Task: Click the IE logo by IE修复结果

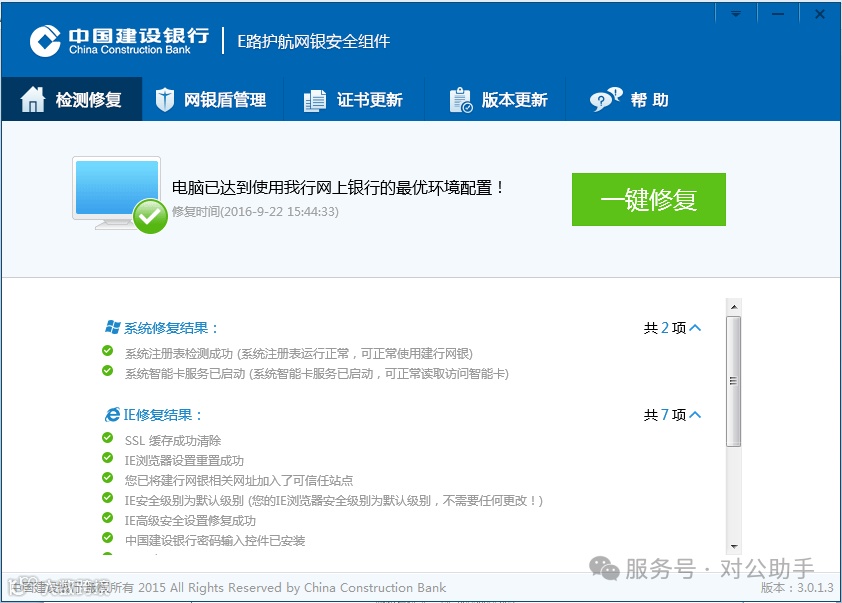Action: click(112, 415)
